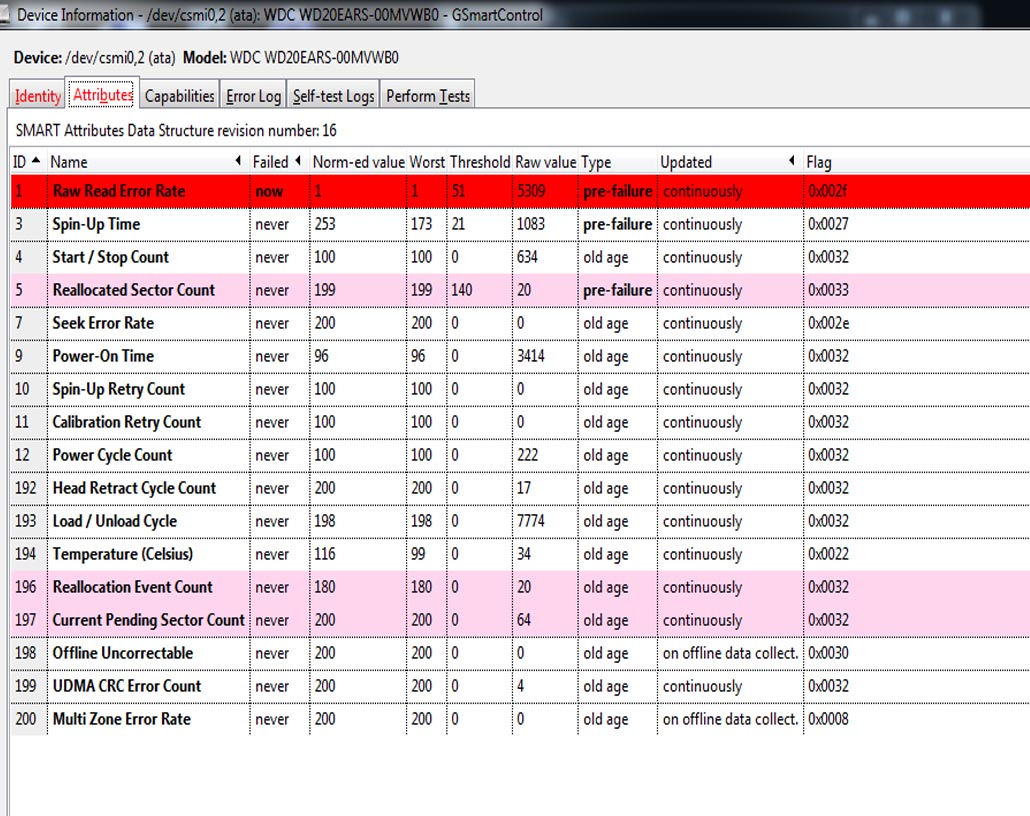
Task: Click the GSmartControl window title bar
Action: tap(515, 14)
